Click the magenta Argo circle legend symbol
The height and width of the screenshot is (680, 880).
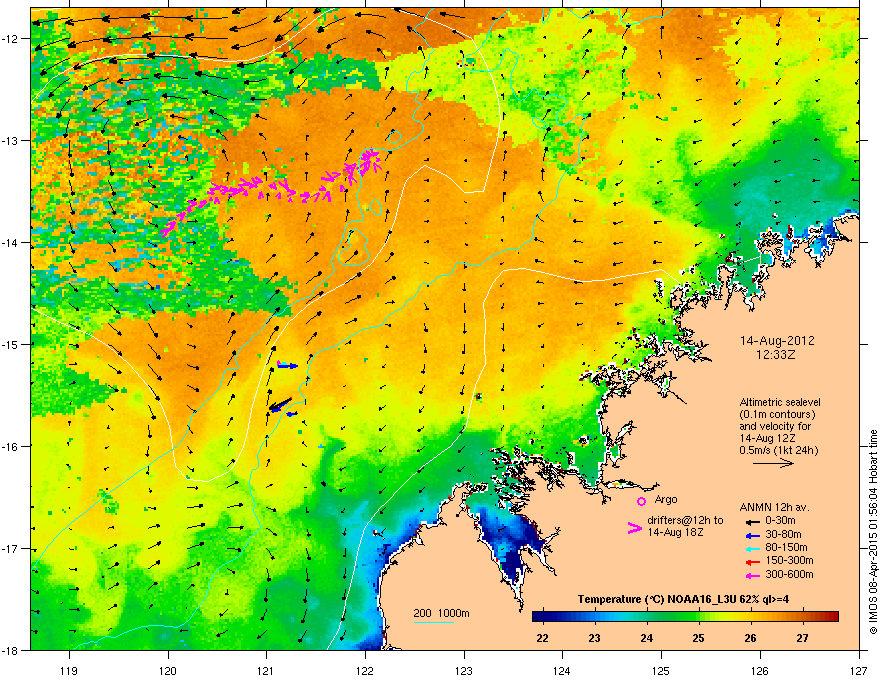click(x=641, y=501)
